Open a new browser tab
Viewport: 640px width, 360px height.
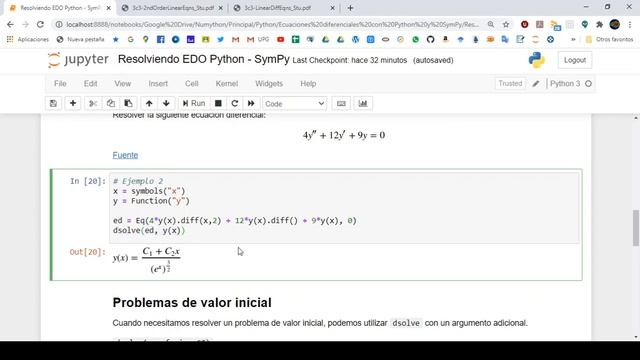(x=350, y=8)
